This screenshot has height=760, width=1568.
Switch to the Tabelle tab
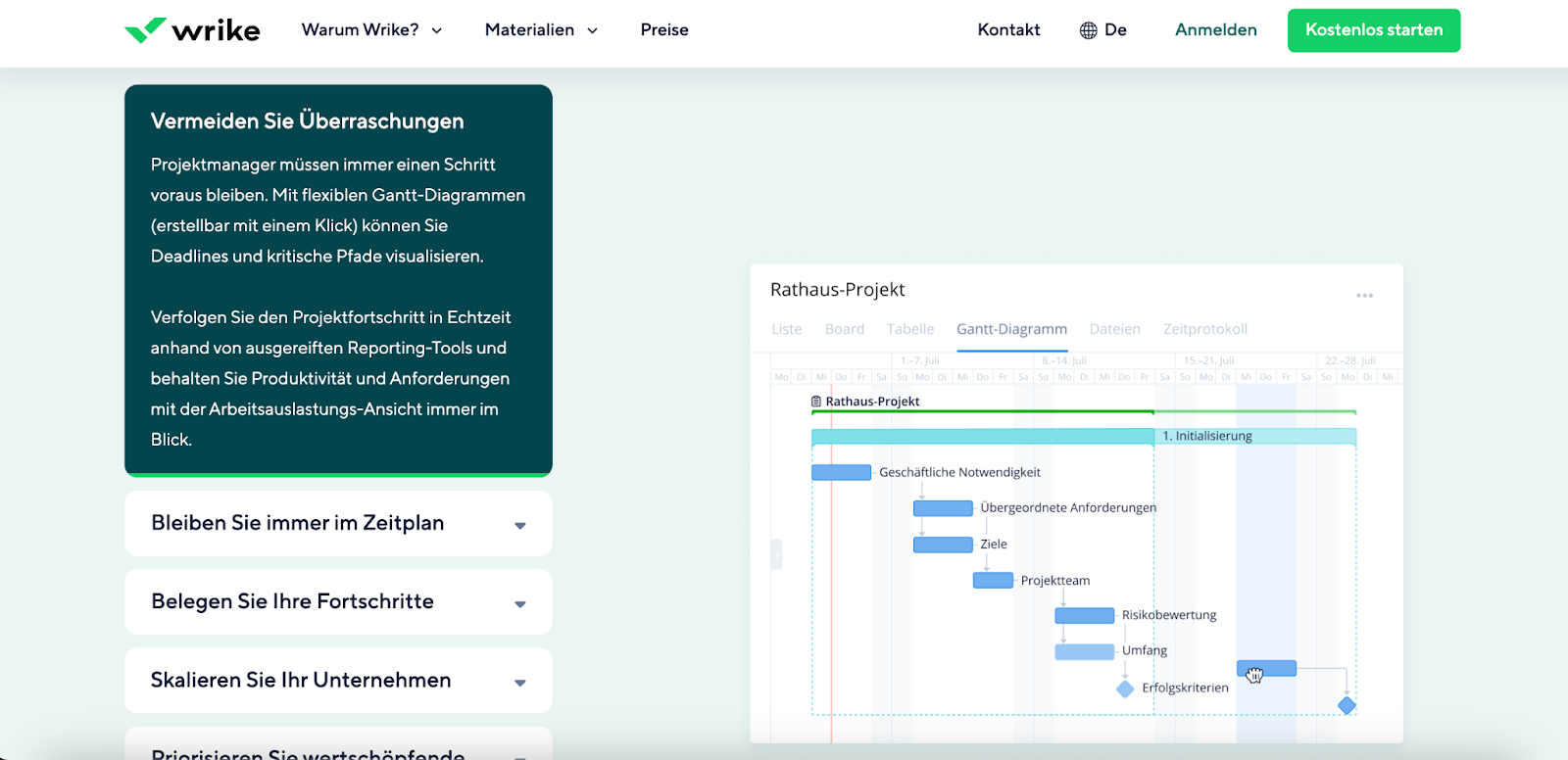pyautogui.click(x=910, y=329)
